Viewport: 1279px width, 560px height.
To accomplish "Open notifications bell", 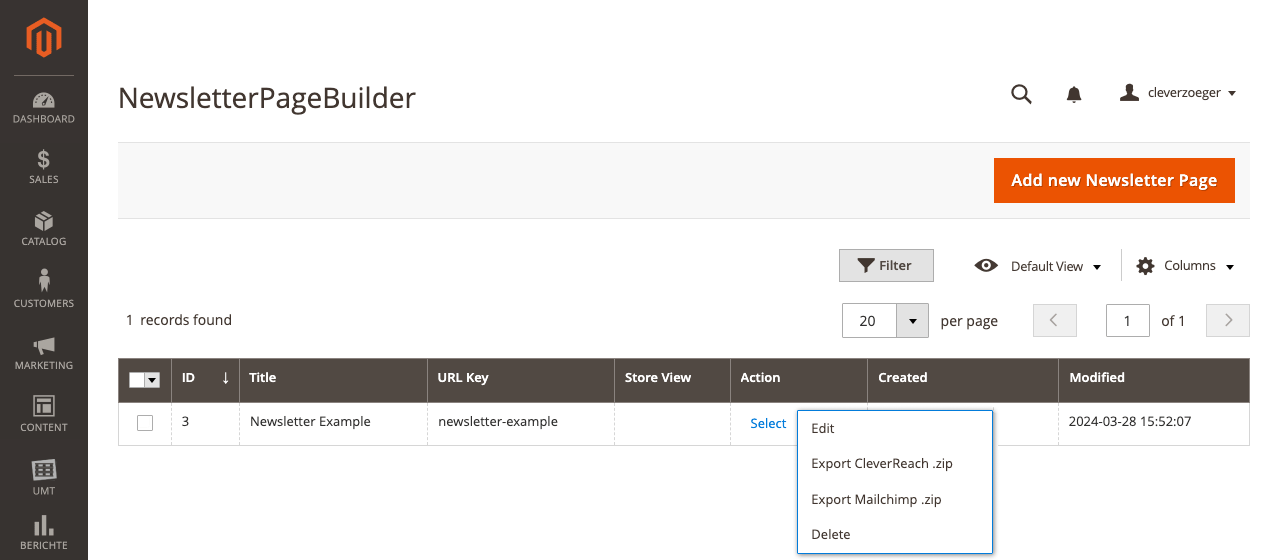I will [x=1074, y=94].
